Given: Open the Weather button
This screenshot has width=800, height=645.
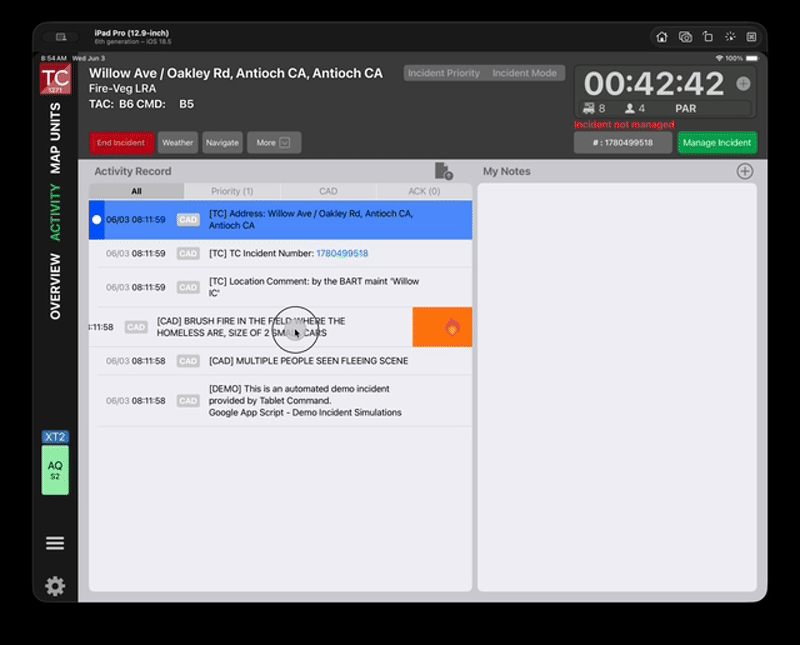Looking at the screenshot, I should (x=178, y=143).
